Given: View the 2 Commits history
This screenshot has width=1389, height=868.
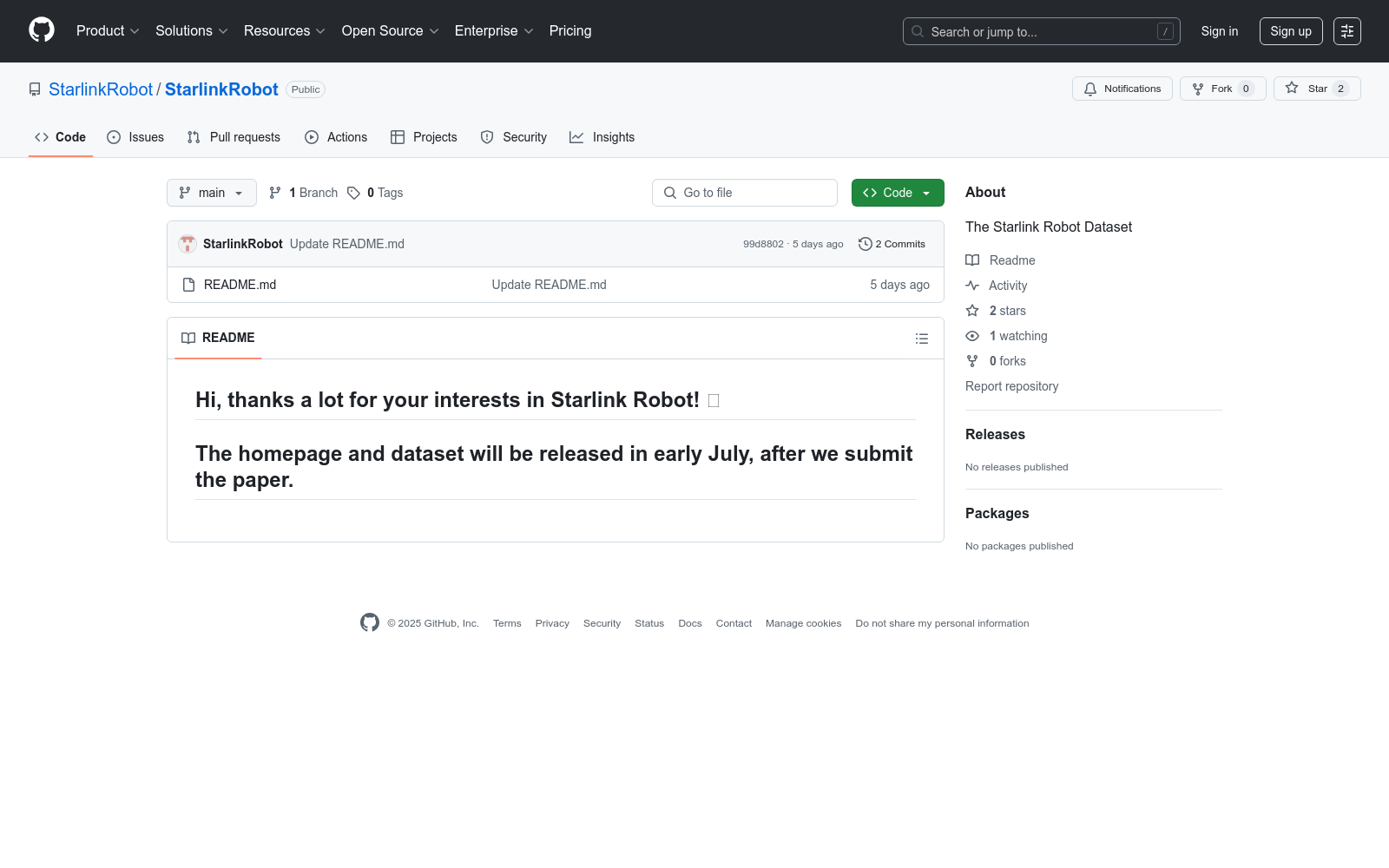Looking at the screenshot, I should pyautogui.click(x=892, y=244).
